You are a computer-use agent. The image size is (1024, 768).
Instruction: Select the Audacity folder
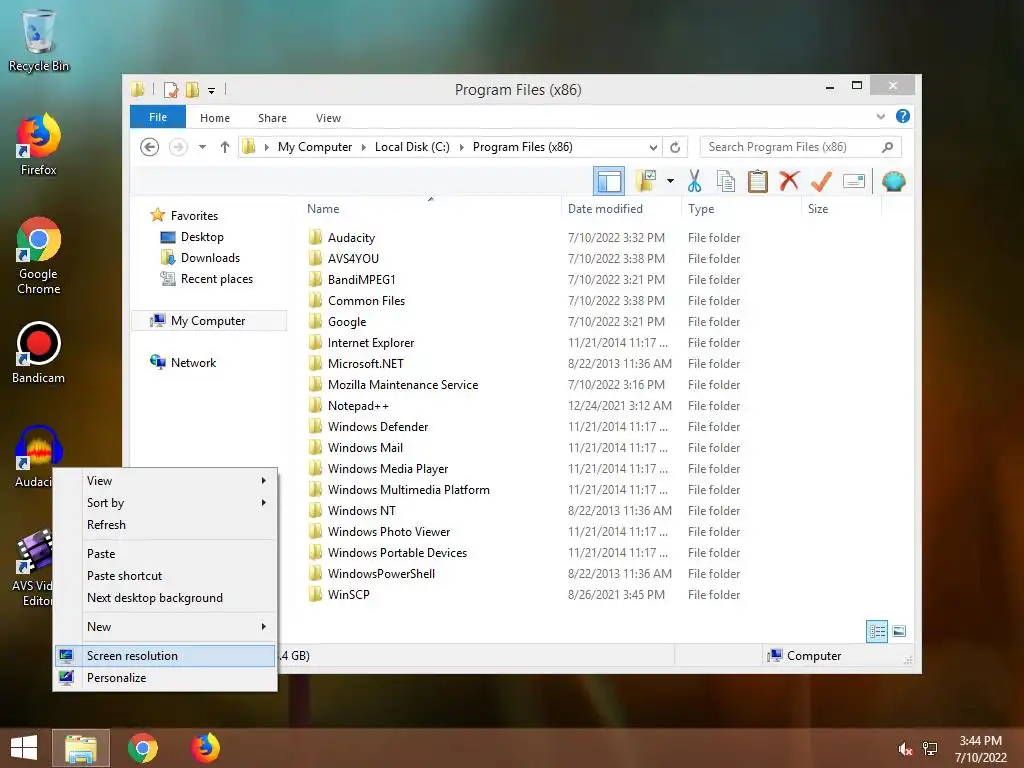click(x=351, y=238)
